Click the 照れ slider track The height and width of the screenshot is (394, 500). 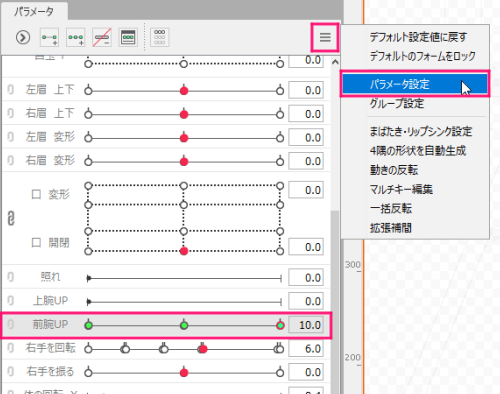[184, 278]
